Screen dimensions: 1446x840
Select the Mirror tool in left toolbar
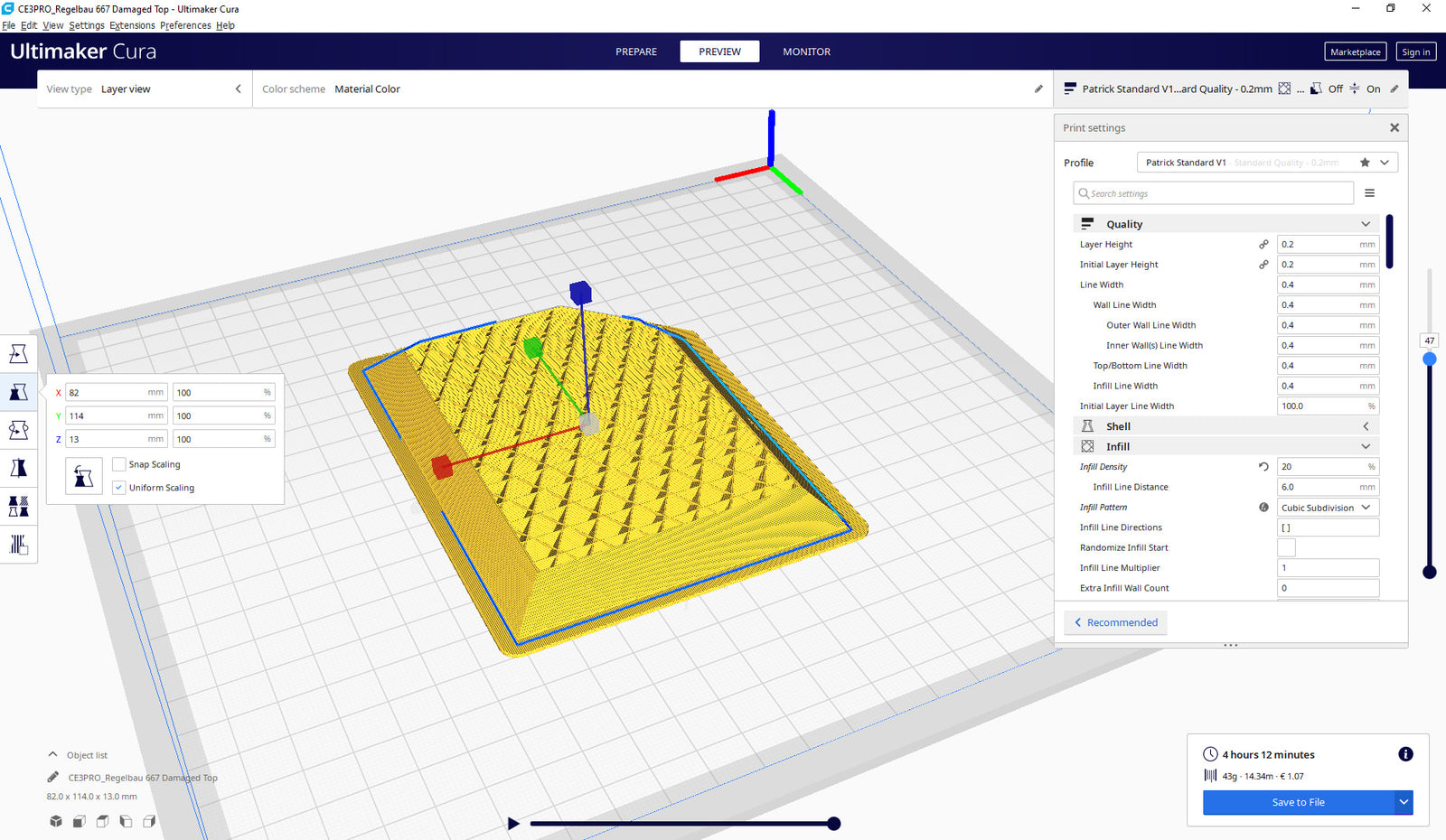pyautogui.click(x=18, y=468)
